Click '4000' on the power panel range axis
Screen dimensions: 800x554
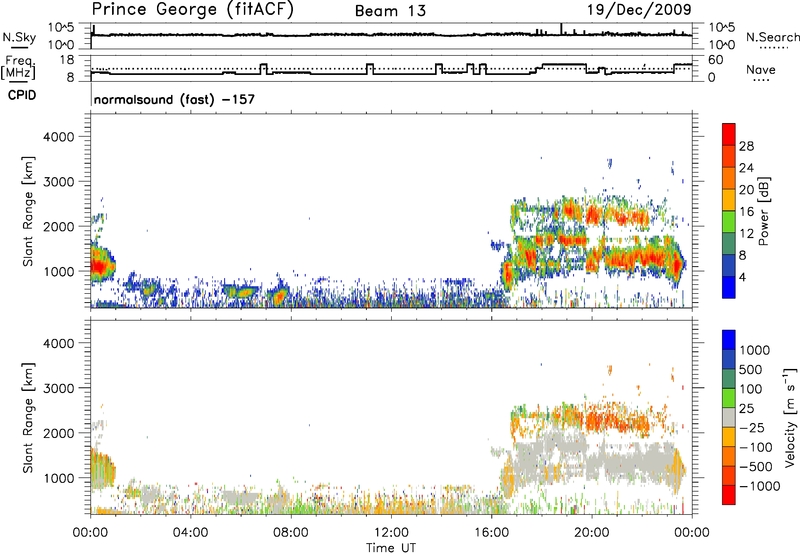[x=59, y=137]
